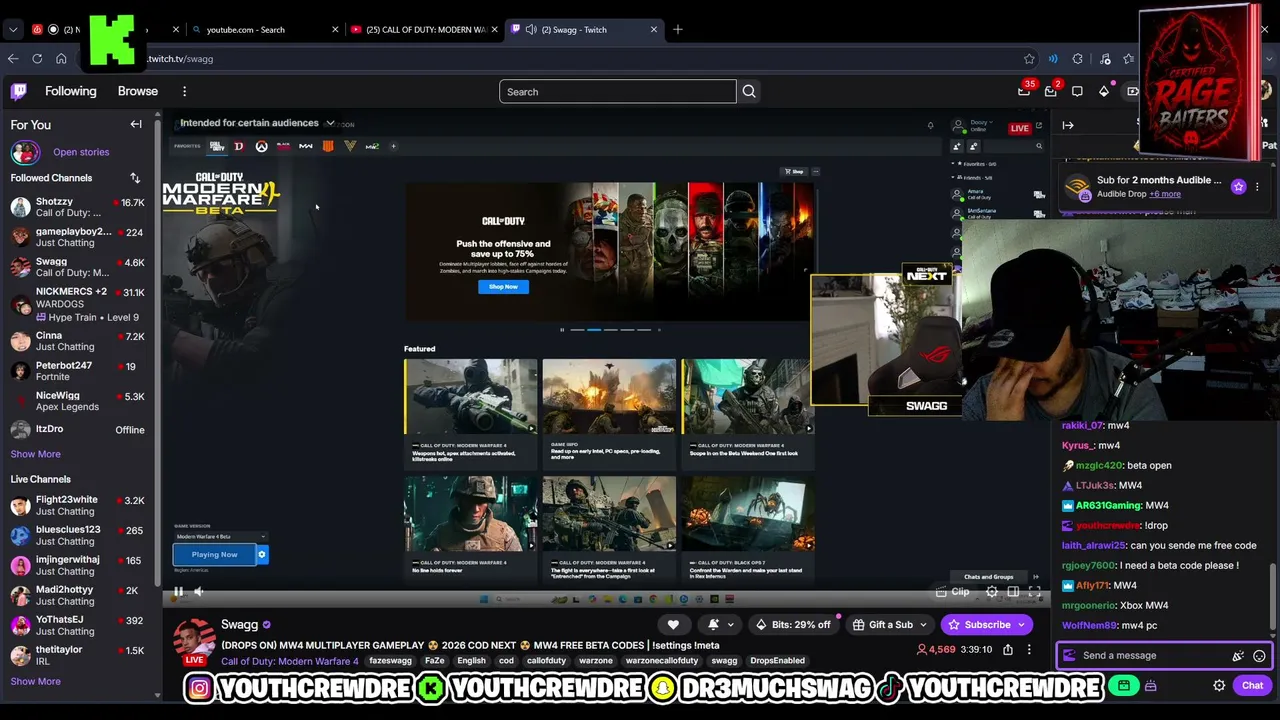Open the Subscribe dropdown
Viewport: 1280px width, 720px height.
coord(1022,625)
